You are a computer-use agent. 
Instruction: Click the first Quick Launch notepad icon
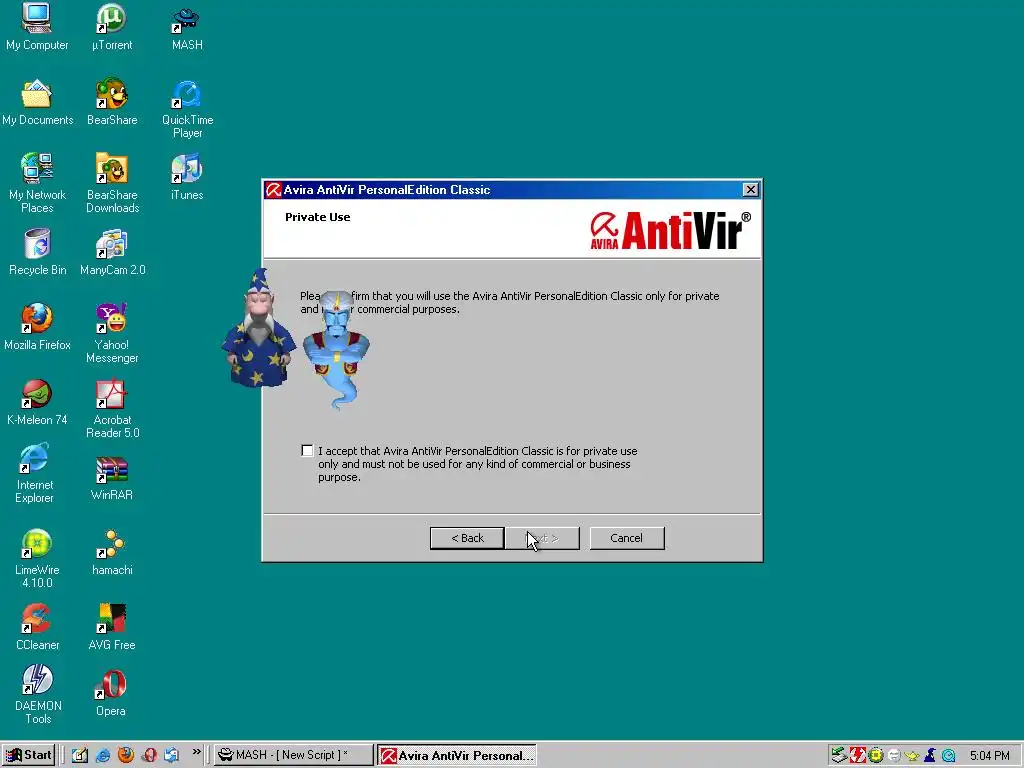pyautogui.click(x=80, y=755)
